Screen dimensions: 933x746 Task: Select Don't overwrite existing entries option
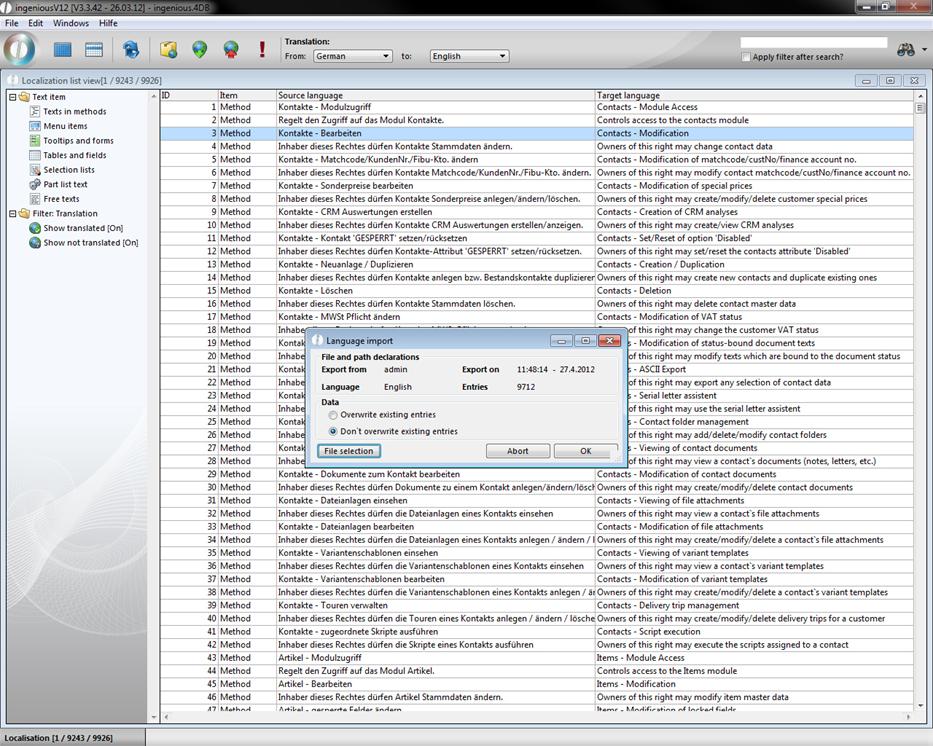[x=333, y=432]
